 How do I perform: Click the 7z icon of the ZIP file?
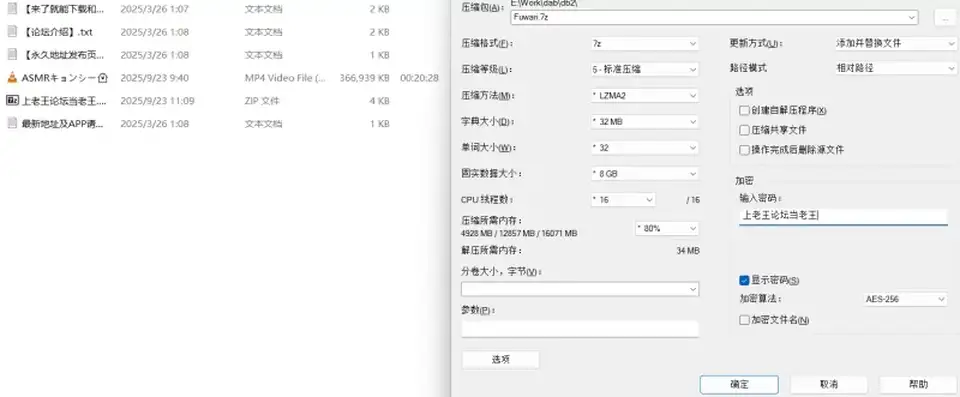point(12,100)
